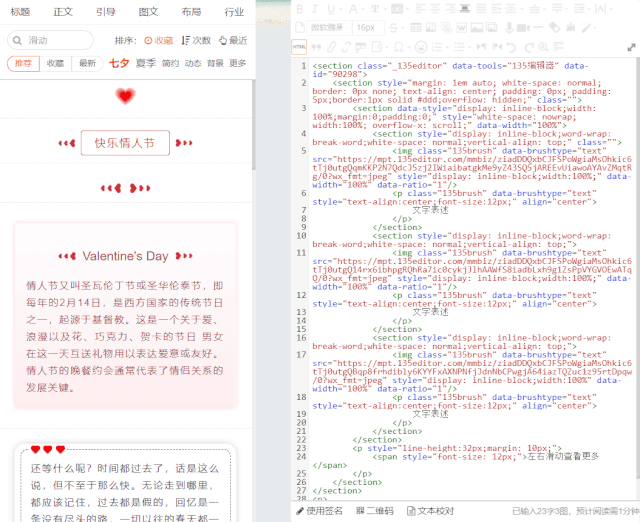The height and width of the screenshot is (522, 640).
Task: Select the 推荐 filter pill
Action: pos(23,64)
